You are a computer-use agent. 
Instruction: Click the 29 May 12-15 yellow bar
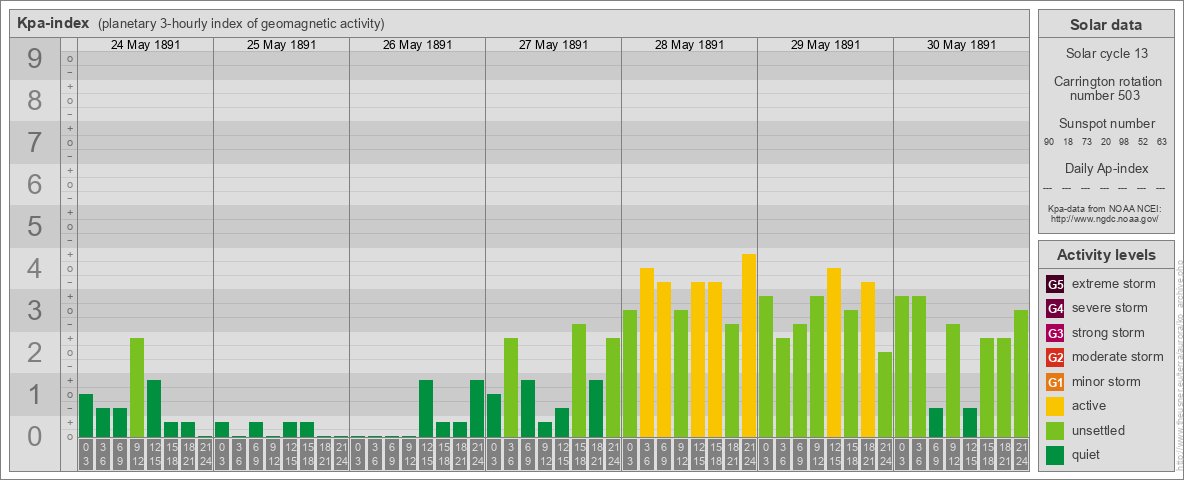(x=834, y=352)
